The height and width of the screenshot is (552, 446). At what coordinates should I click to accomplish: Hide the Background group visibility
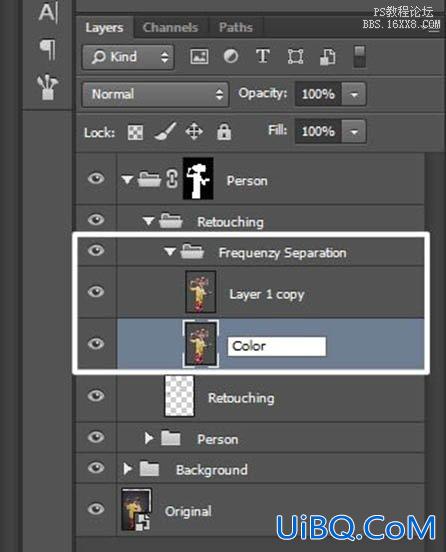[96, 468]
